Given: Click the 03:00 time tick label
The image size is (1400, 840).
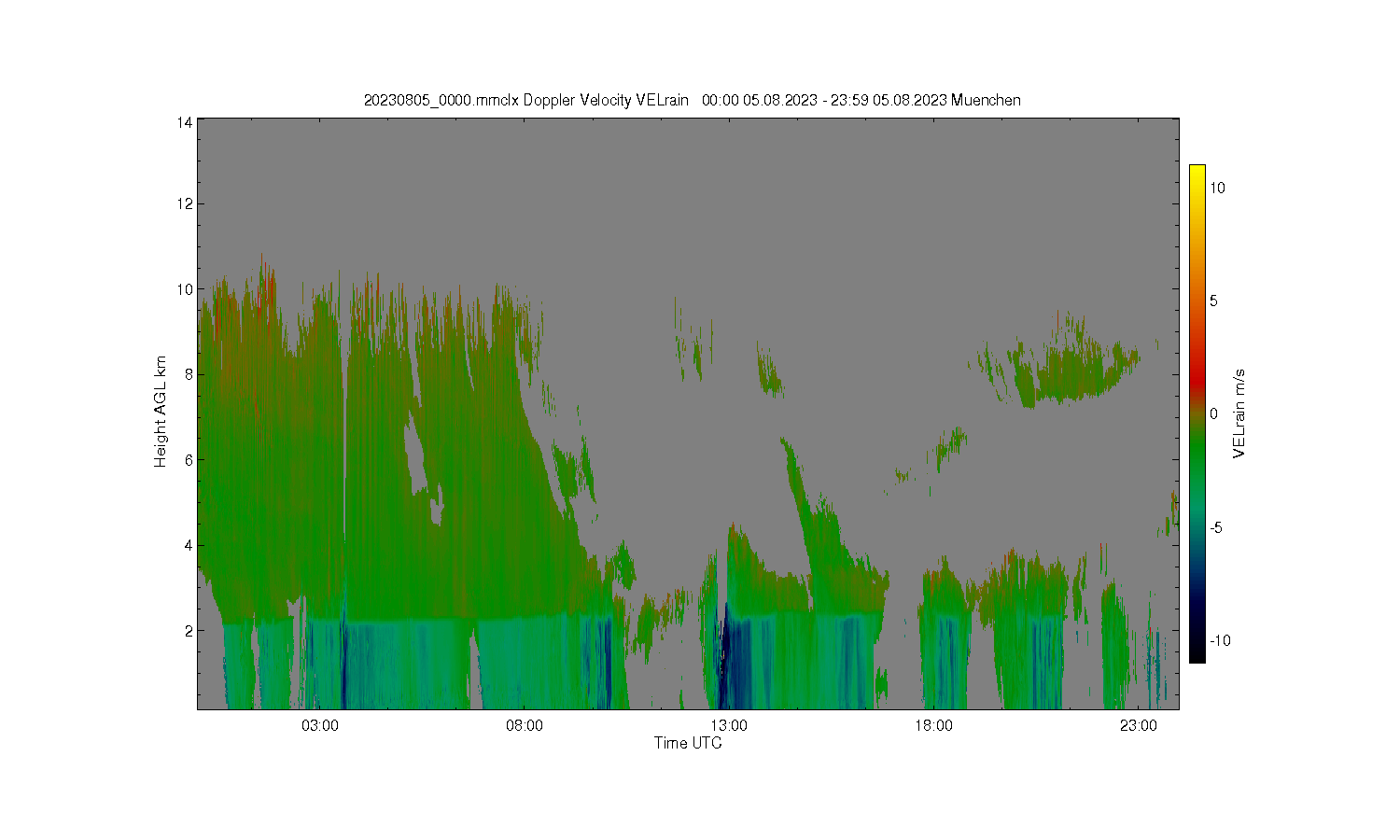Looking at the screenshot, I should pyautogui.click(x=320, y=726).
